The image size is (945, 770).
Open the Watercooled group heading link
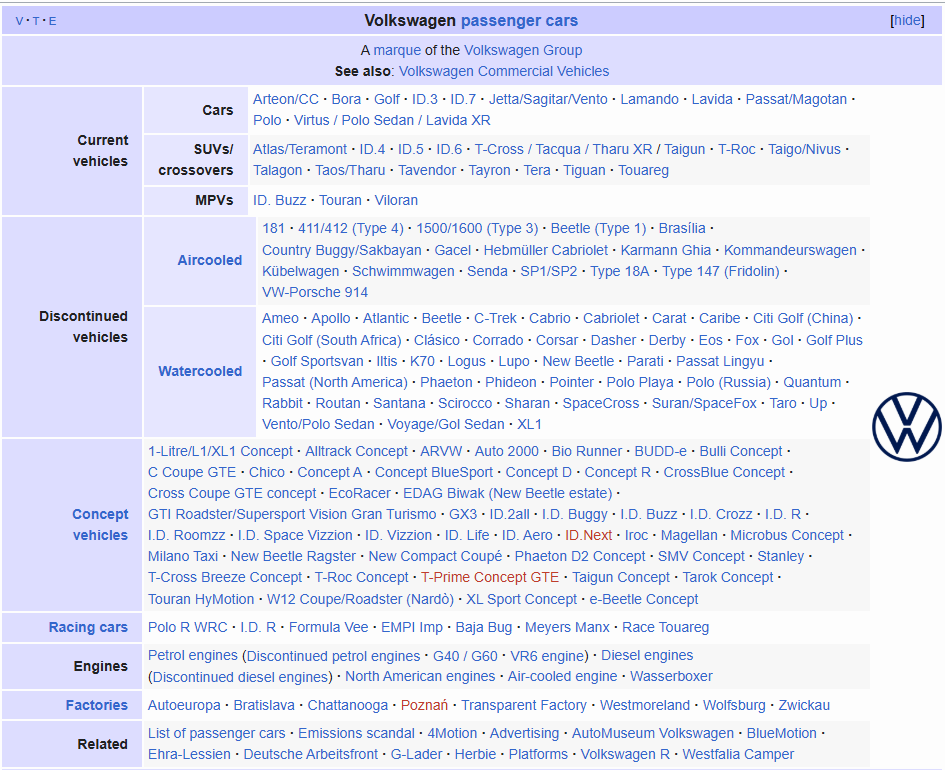(x=200, y=371)
